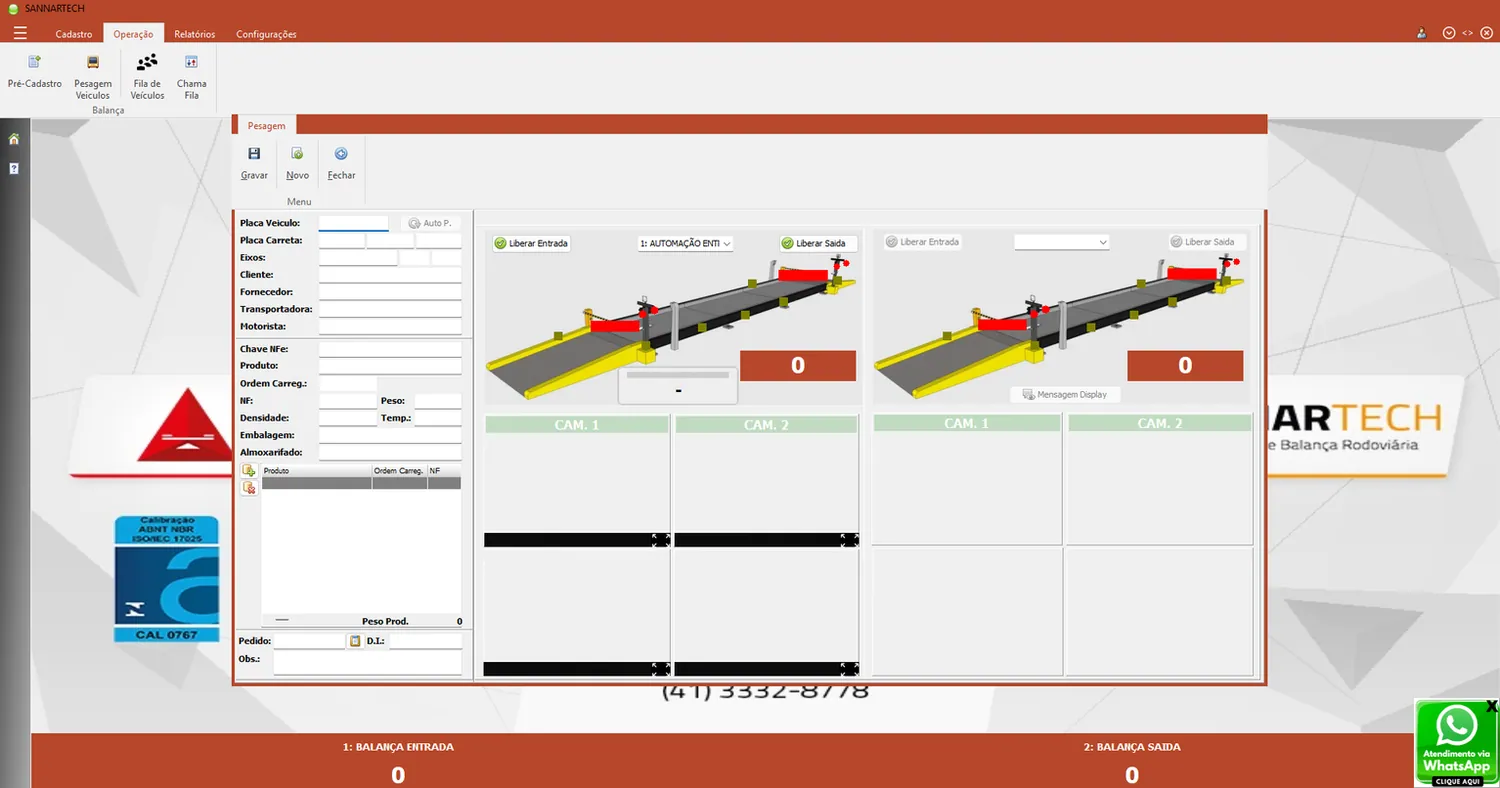Click the Densidade input field
1500x788 pixels.
pyautogui.click(x=348, y=418)
